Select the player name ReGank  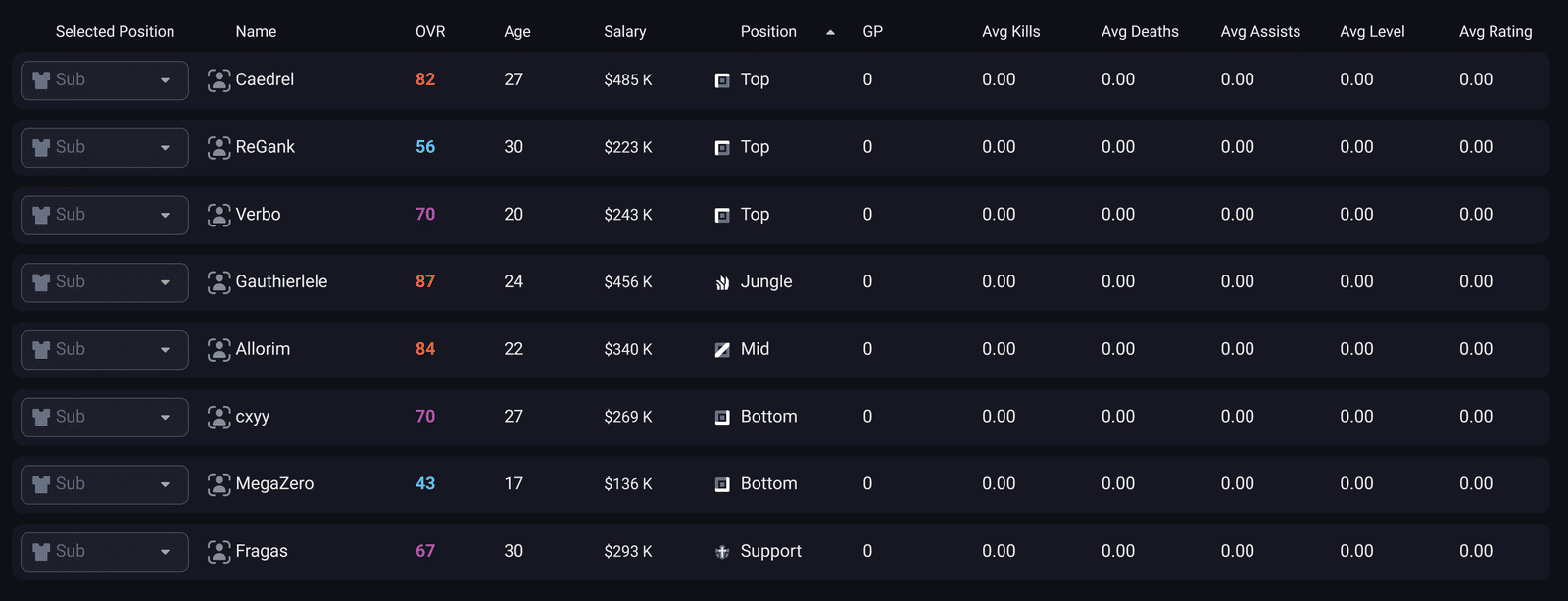pyautogui.click(x=265, y=146)
